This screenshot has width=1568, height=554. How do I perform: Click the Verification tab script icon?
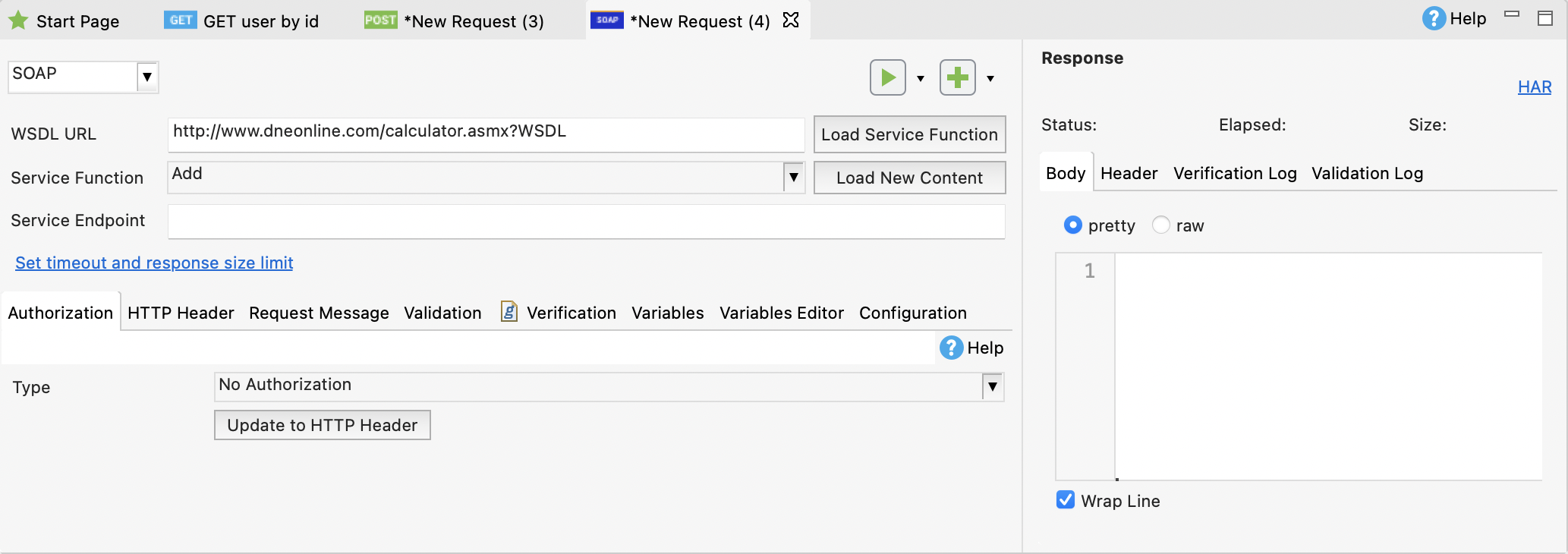click(x=509, y=312)
